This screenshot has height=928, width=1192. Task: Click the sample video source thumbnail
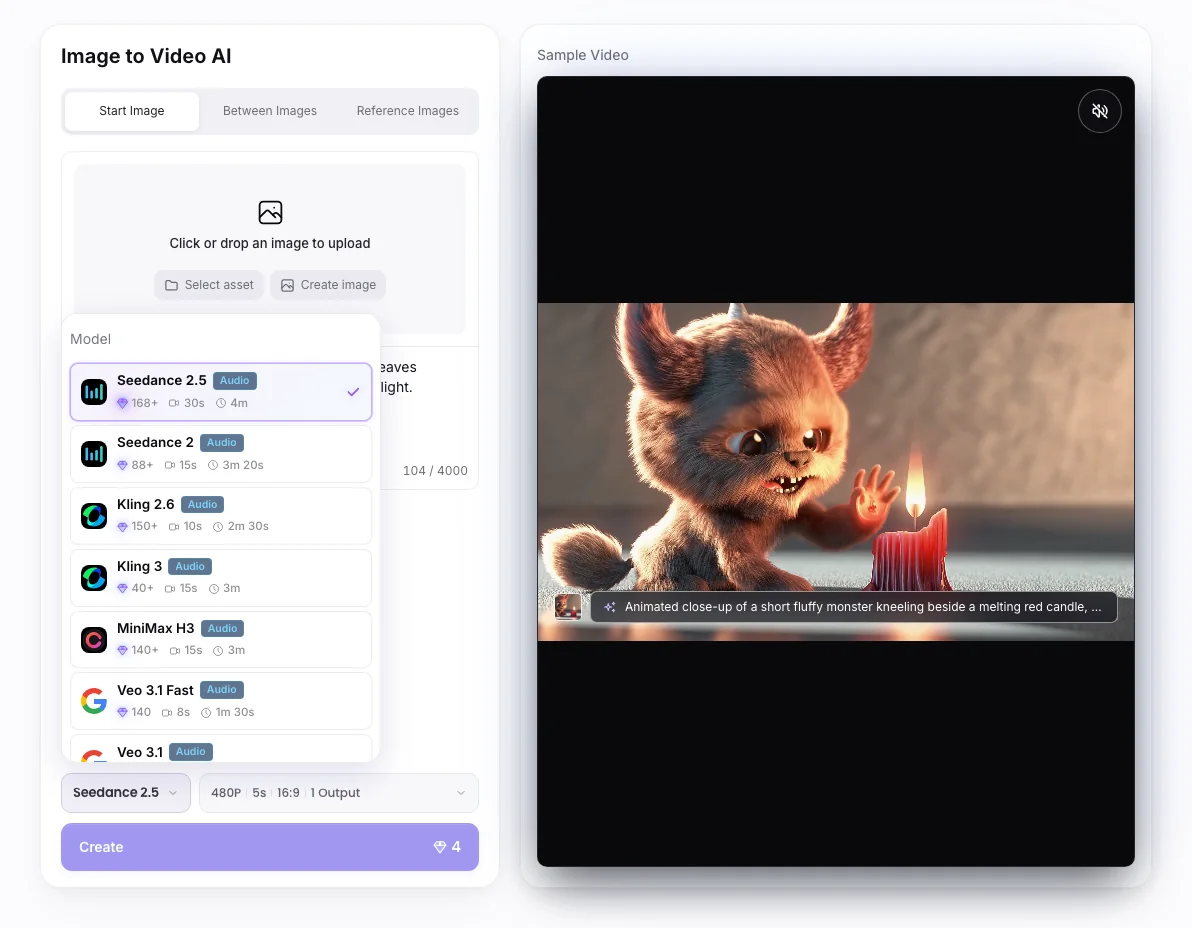click(x=568, y=607)
